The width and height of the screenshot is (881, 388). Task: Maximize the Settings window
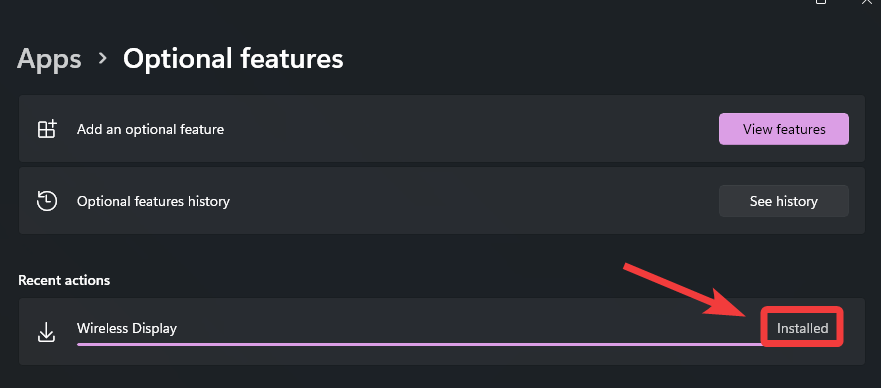pyautogui.click(x=821, y=2)
